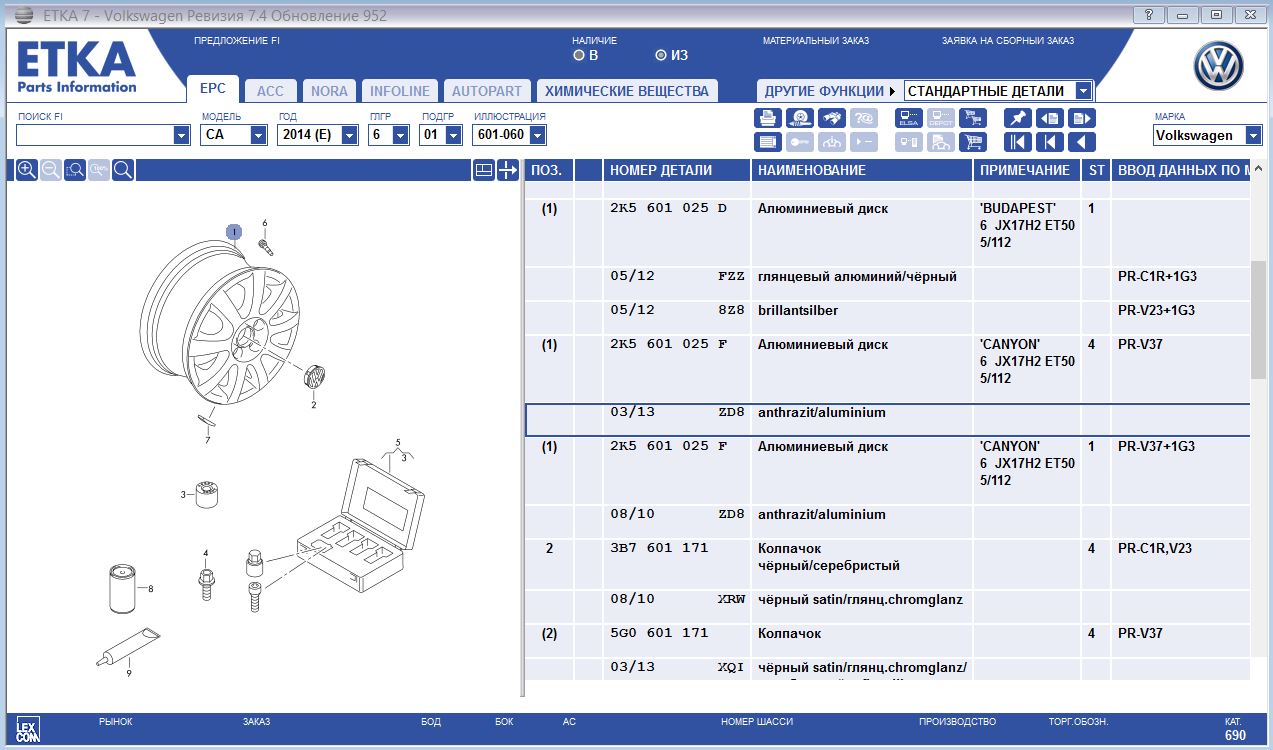This screenshot has height=750, width=1273.
Task: Expand ДРУГИЕ ФУНКЦИИ menu
Action: click(829, 91)
